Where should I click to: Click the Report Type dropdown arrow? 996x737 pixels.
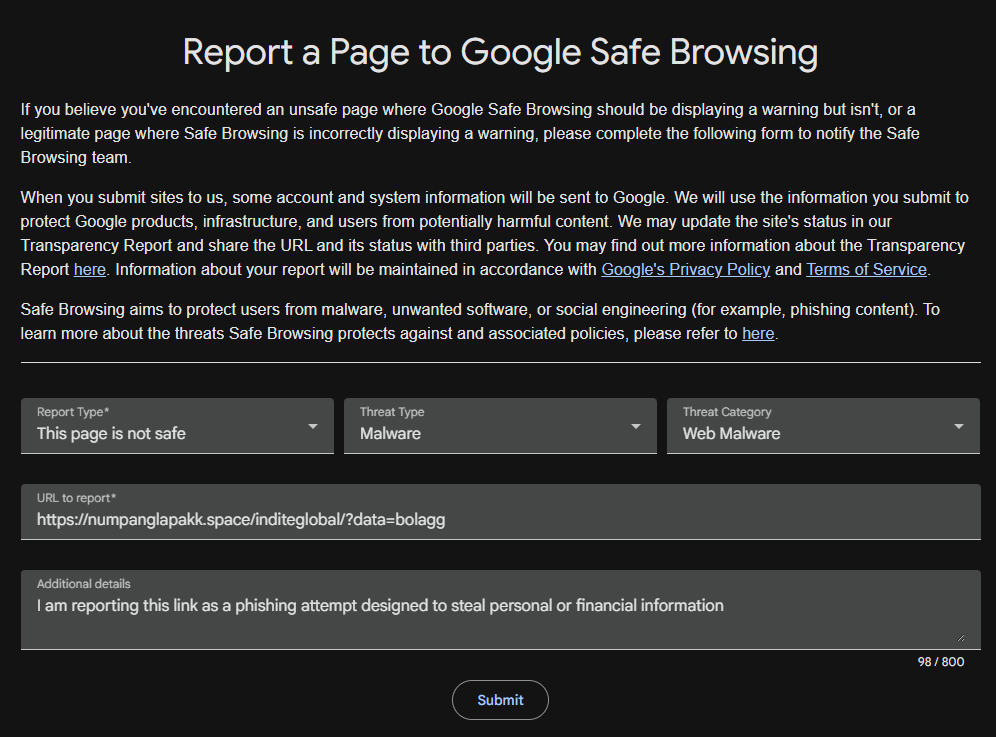pos(313,426)
